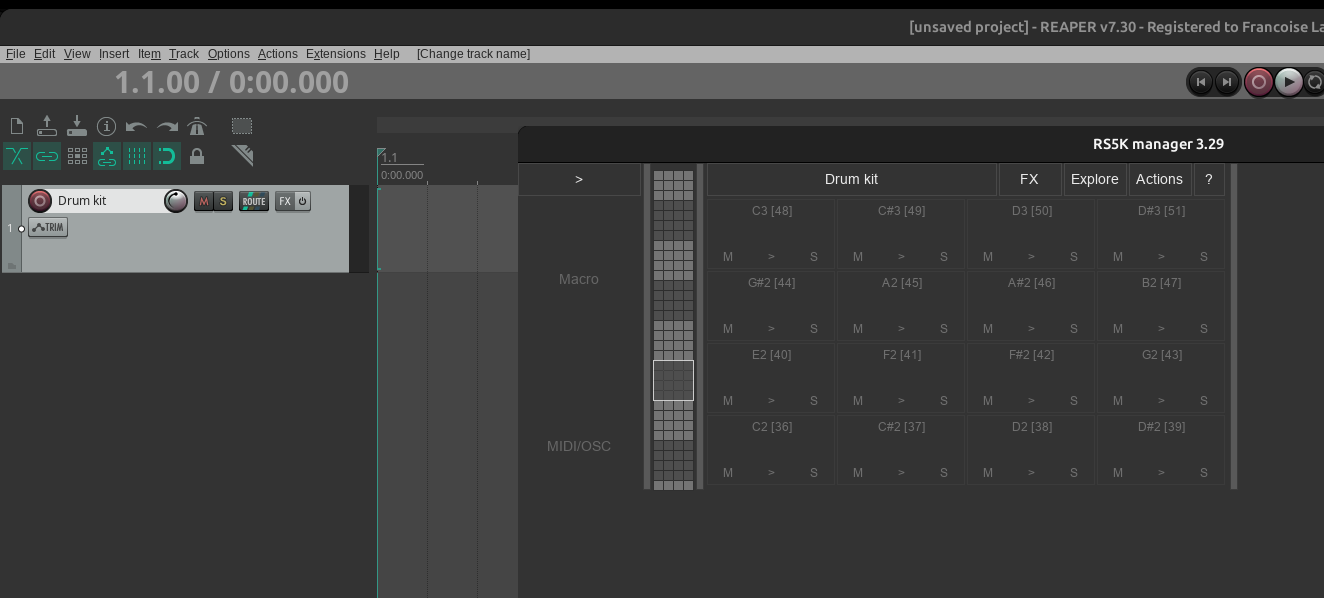
Task: Open the Macro tab in RS5K manager
Action: click(x=579, y=279)
